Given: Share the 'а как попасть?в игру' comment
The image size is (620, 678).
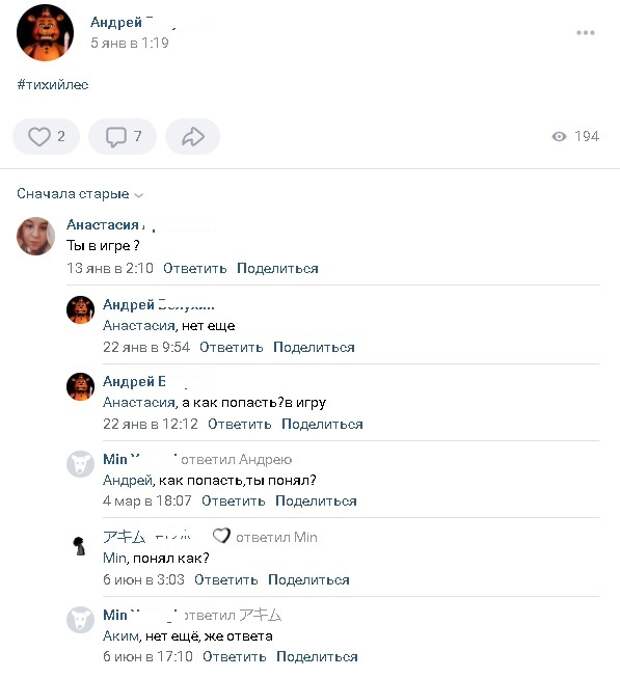Looking at the screenshot, I should 322,424.
